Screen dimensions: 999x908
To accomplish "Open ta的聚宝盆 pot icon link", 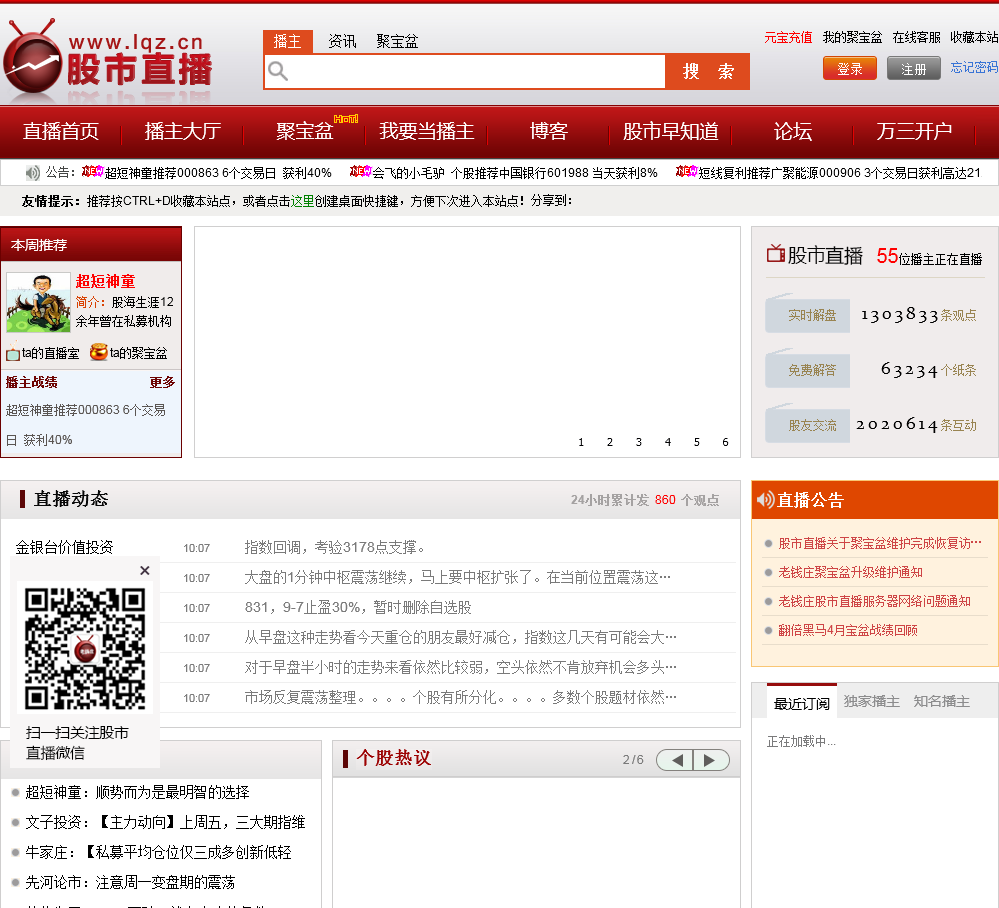I will coord(98,352).
